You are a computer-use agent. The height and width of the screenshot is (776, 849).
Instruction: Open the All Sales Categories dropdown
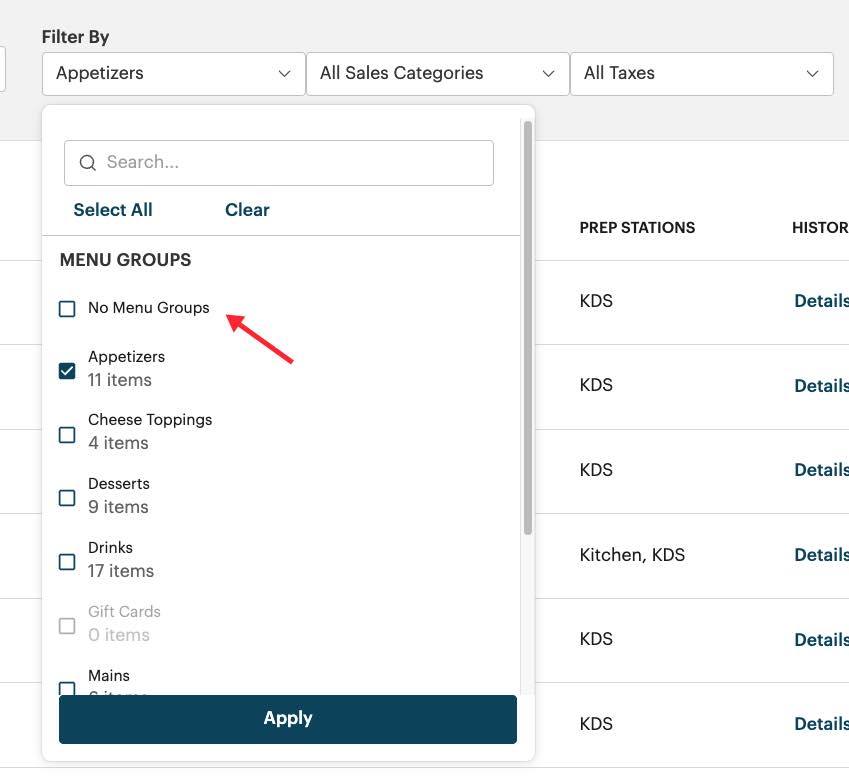[436, 73]
